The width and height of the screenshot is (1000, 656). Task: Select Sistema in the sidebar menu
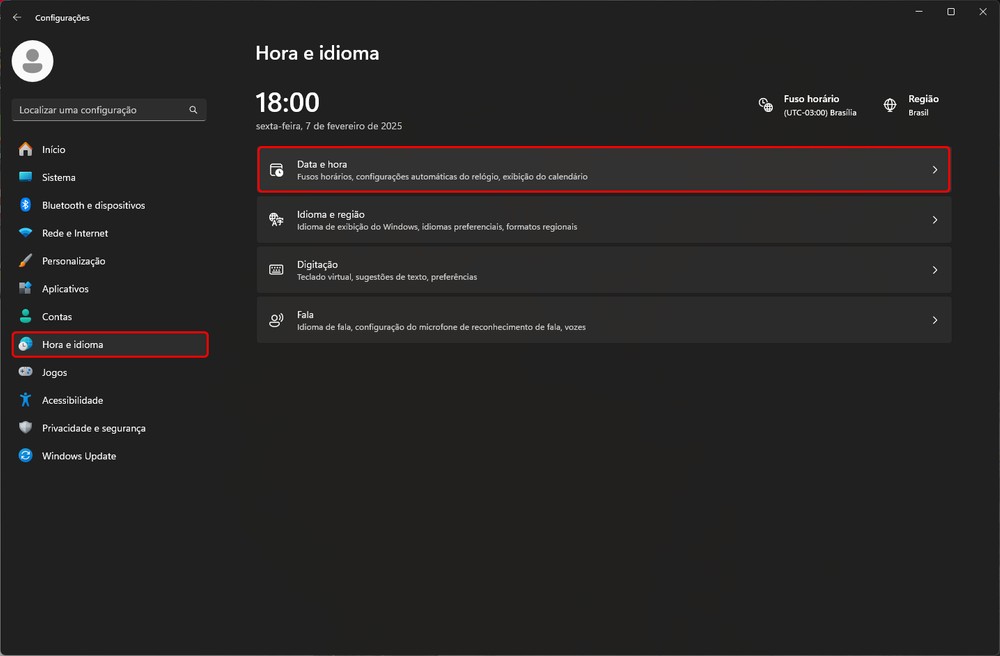click(58, 177)
